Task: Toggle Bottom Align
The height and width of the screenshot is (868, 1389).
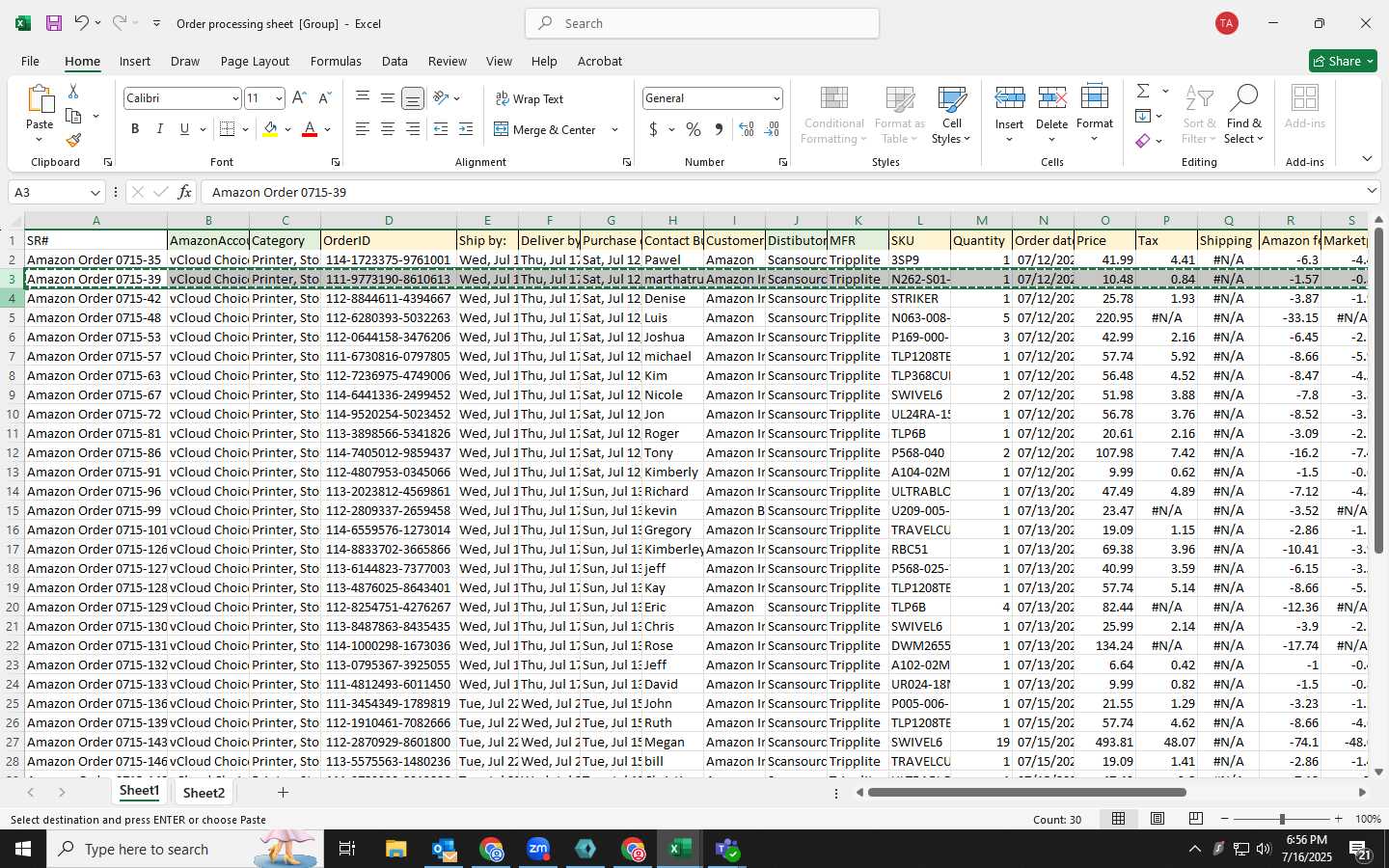Action: pos(413,98)
